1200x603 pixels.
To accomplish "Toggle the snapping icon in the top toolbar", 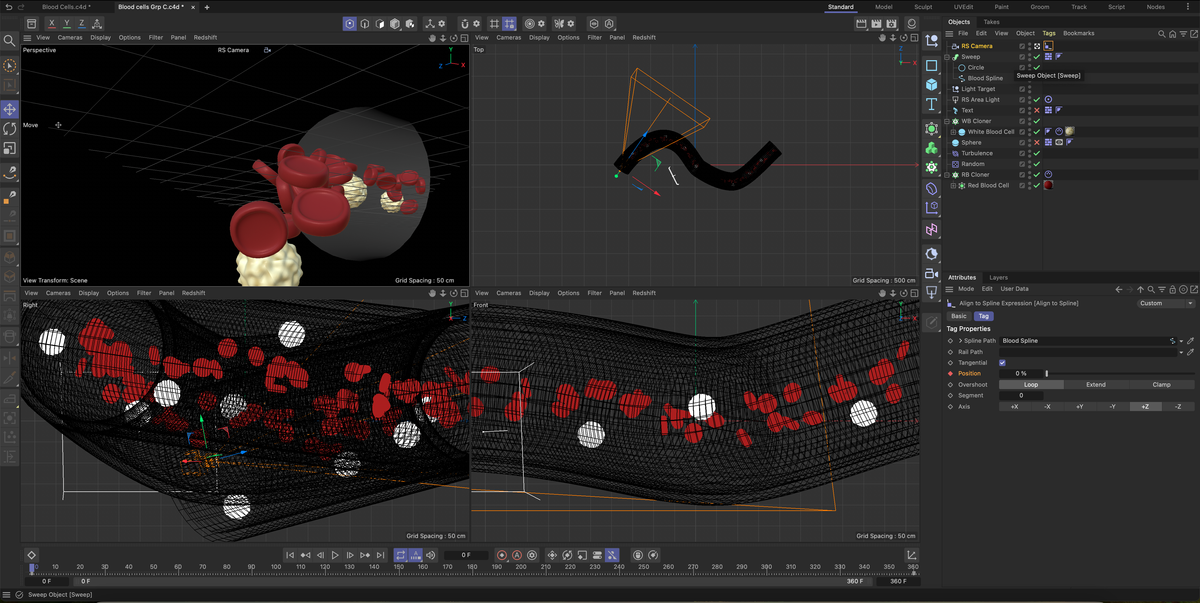I will tap(465, 23).
